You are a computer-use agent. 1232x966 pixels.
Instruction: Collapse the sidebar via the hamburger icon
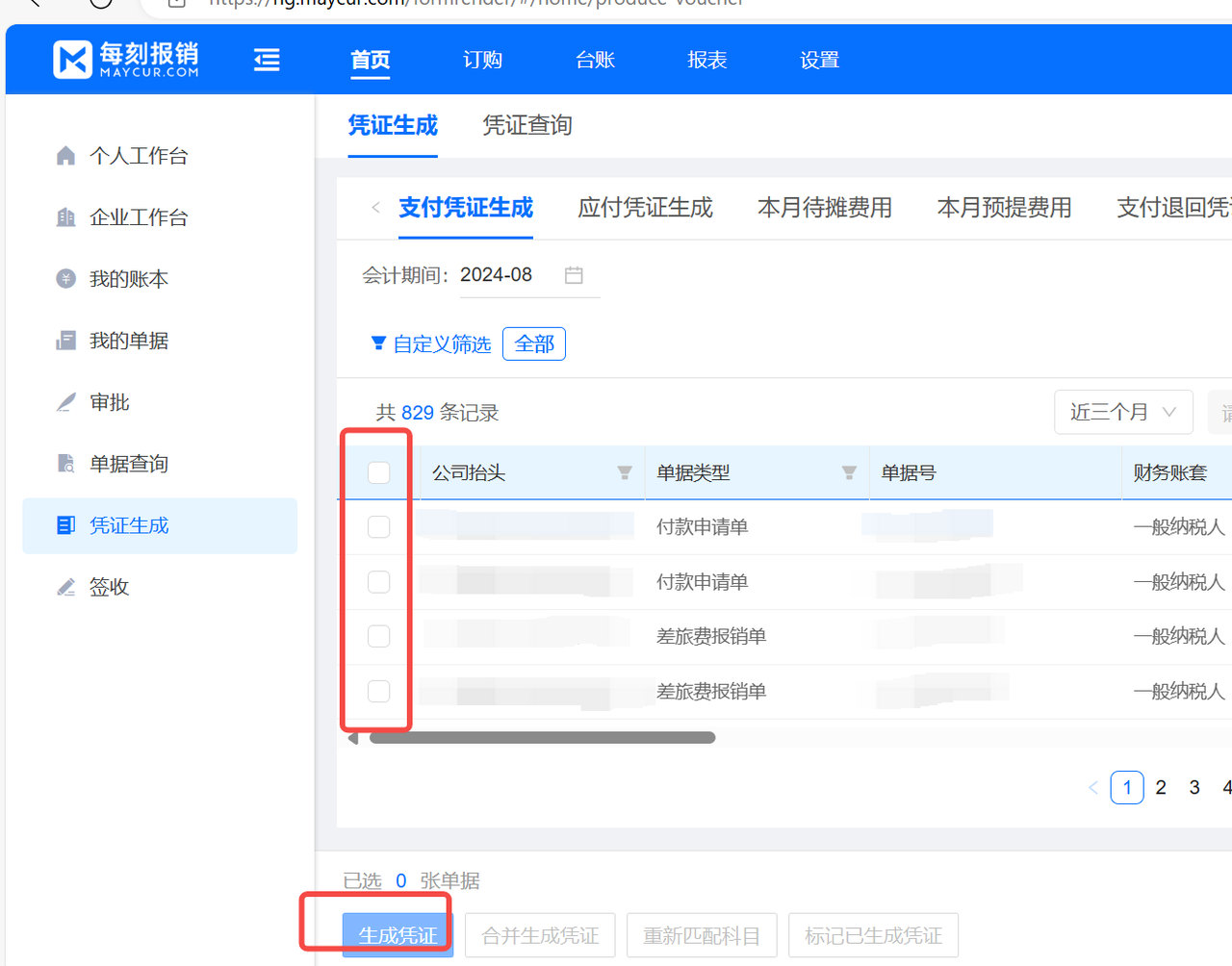click(267, 60)
